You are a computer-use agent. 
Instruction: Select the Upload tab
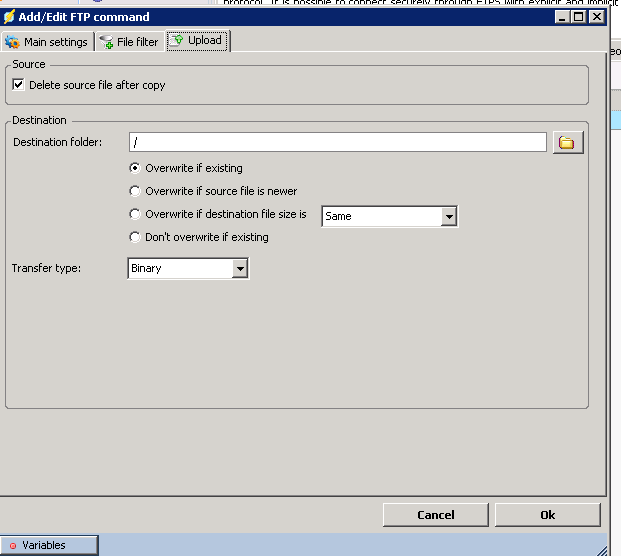(197, 41)
